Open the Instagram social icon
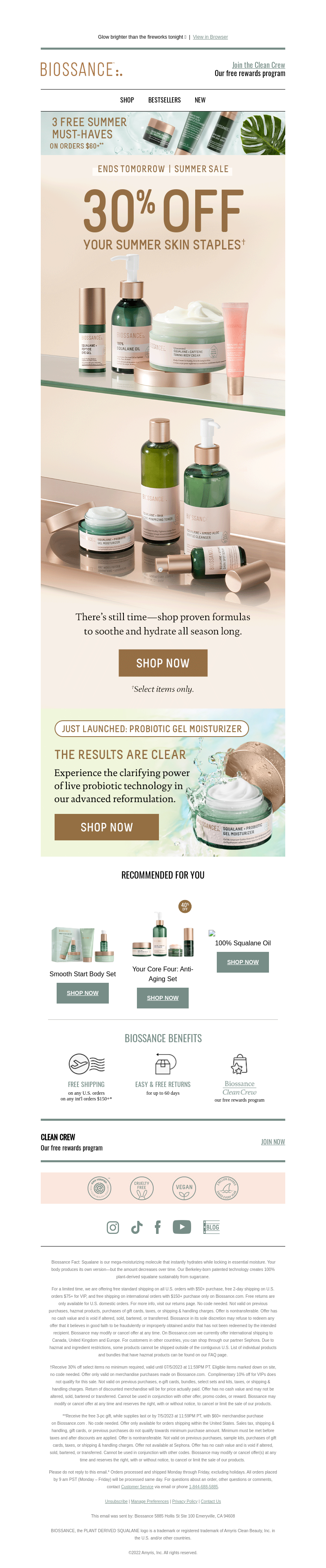The image size is (326, 1568). pyautogui.click(x=113, y=1227)
